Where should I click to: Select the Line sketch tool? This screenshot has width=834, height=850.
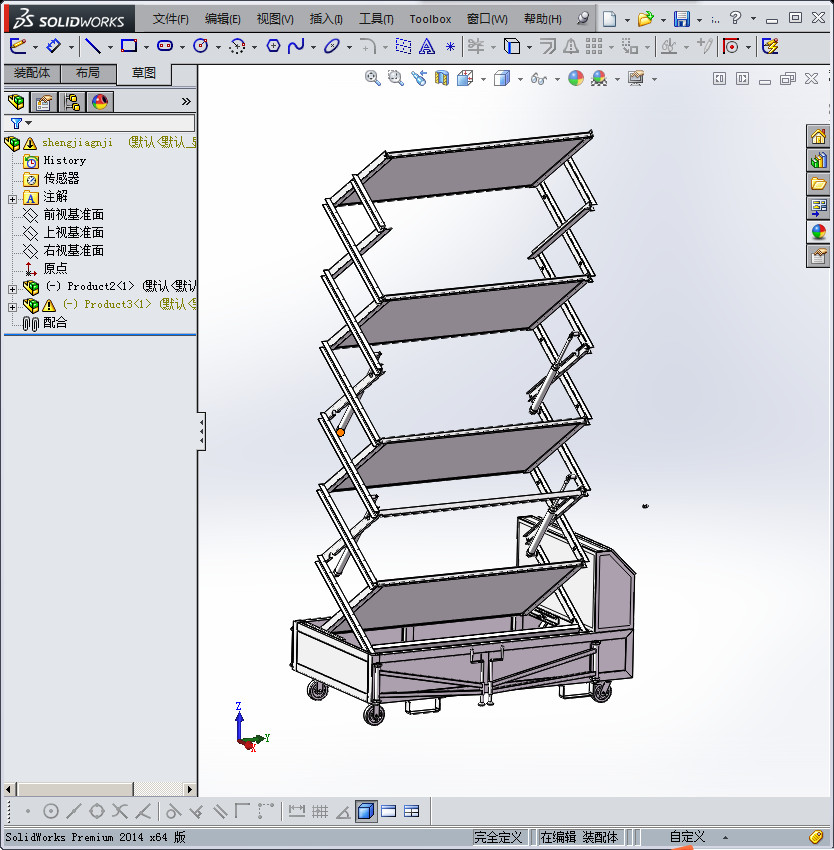(x=93, y=46)
